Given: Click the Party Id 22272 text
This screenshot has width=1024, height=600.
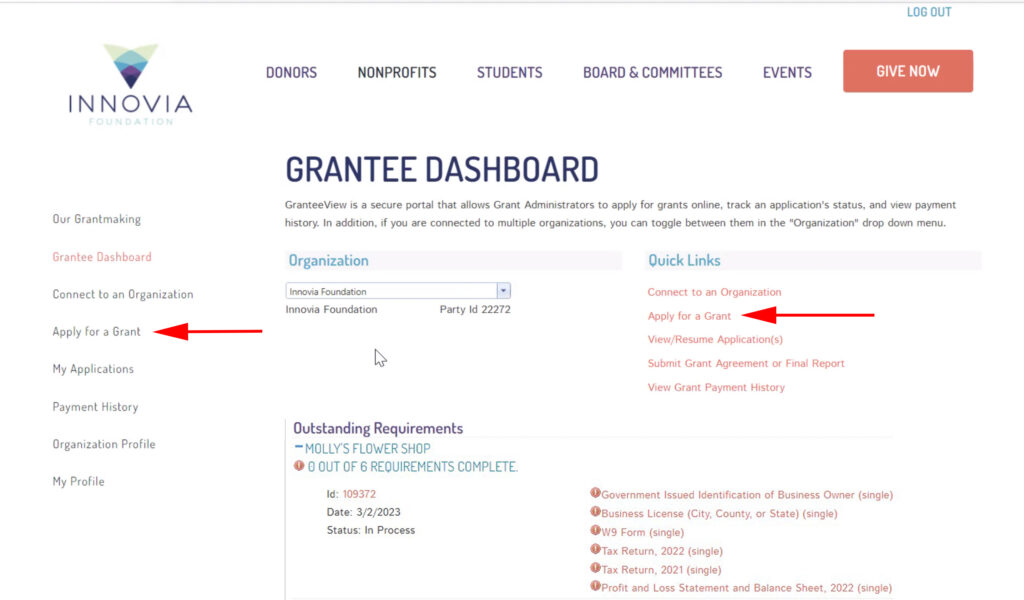Looking at the screenshot, I should pyautogui.click(x=475, y=309).
